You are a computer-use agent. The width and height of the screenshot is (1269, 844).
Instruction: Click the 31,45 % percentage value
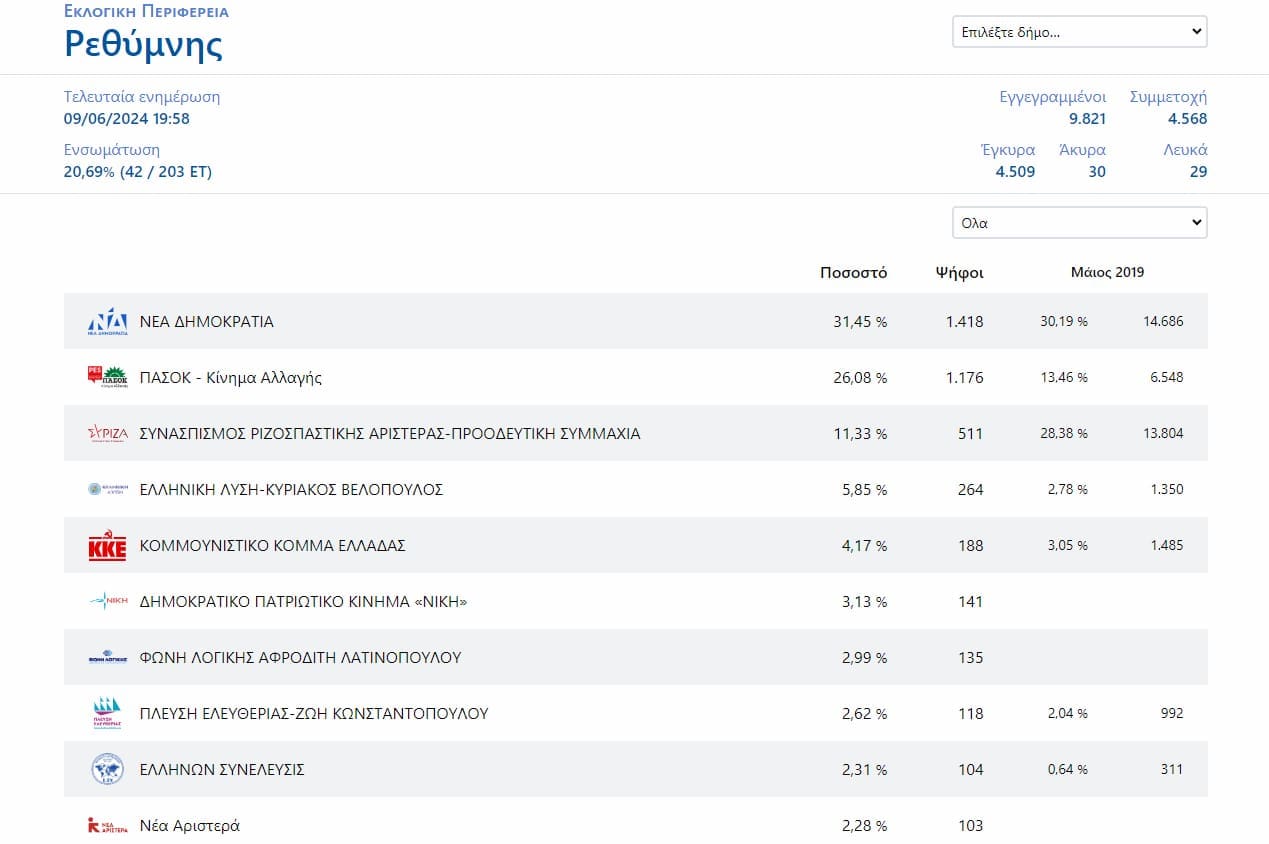860,322
